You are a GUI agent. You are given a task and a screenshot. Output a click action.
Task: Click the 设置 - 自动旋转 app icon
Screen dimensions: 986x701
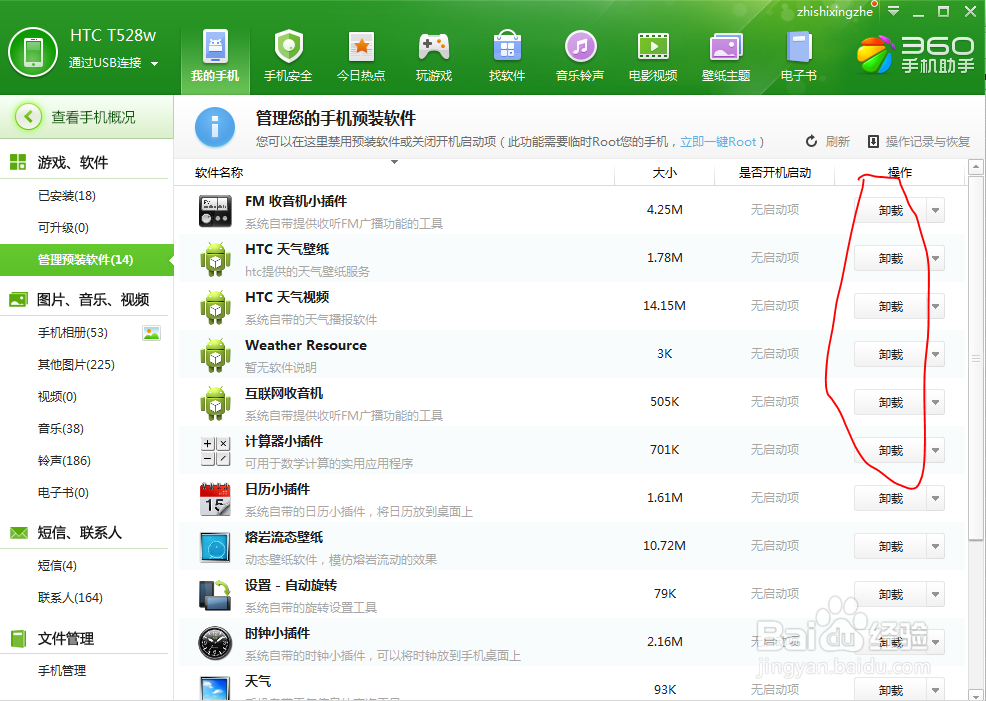[215, 595]
